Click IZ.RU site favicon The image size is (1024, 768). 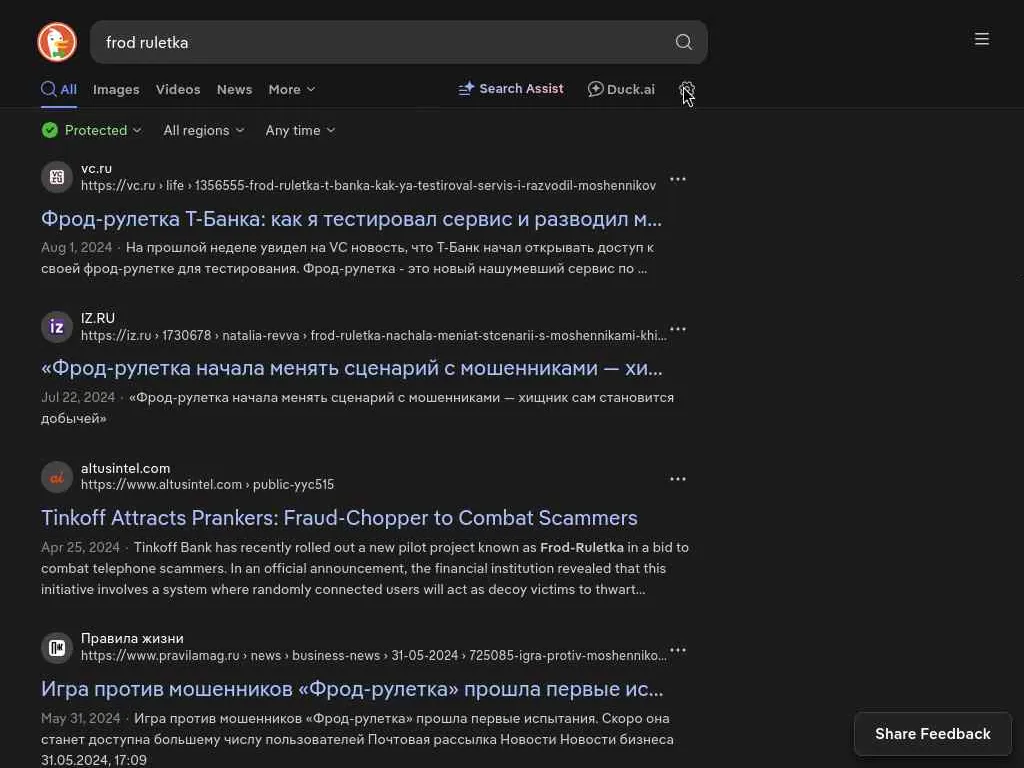[x=57, y=327]
